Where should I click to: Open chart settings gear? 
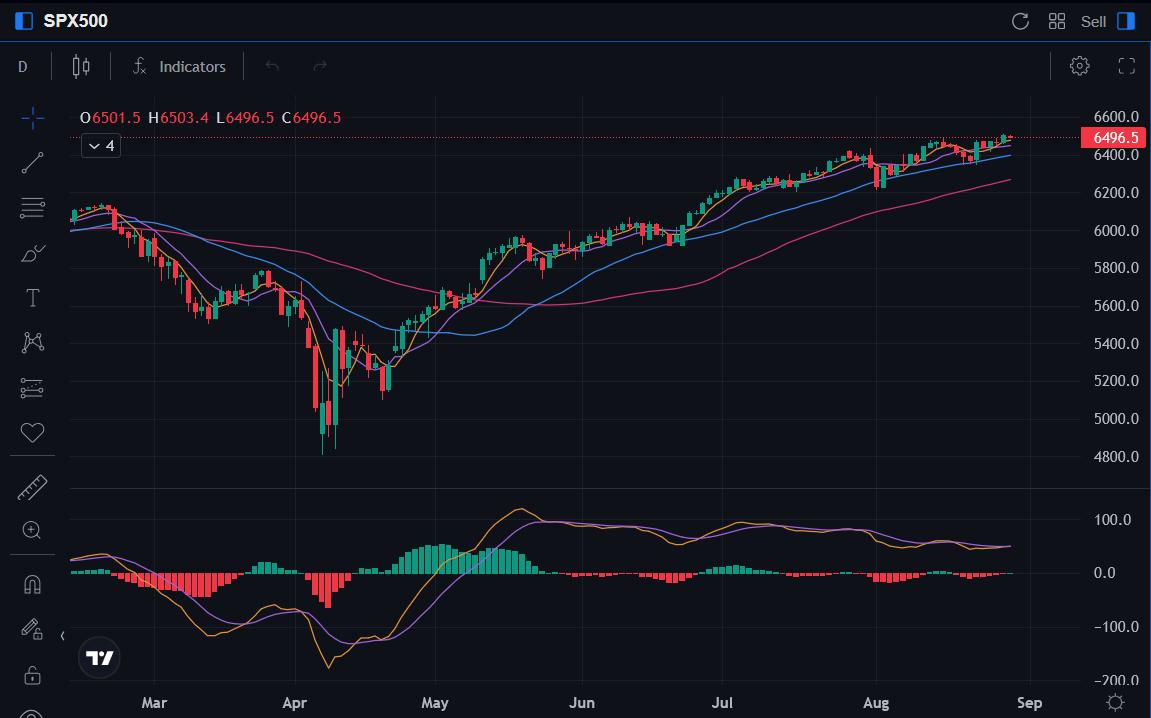pos(1078,66)
